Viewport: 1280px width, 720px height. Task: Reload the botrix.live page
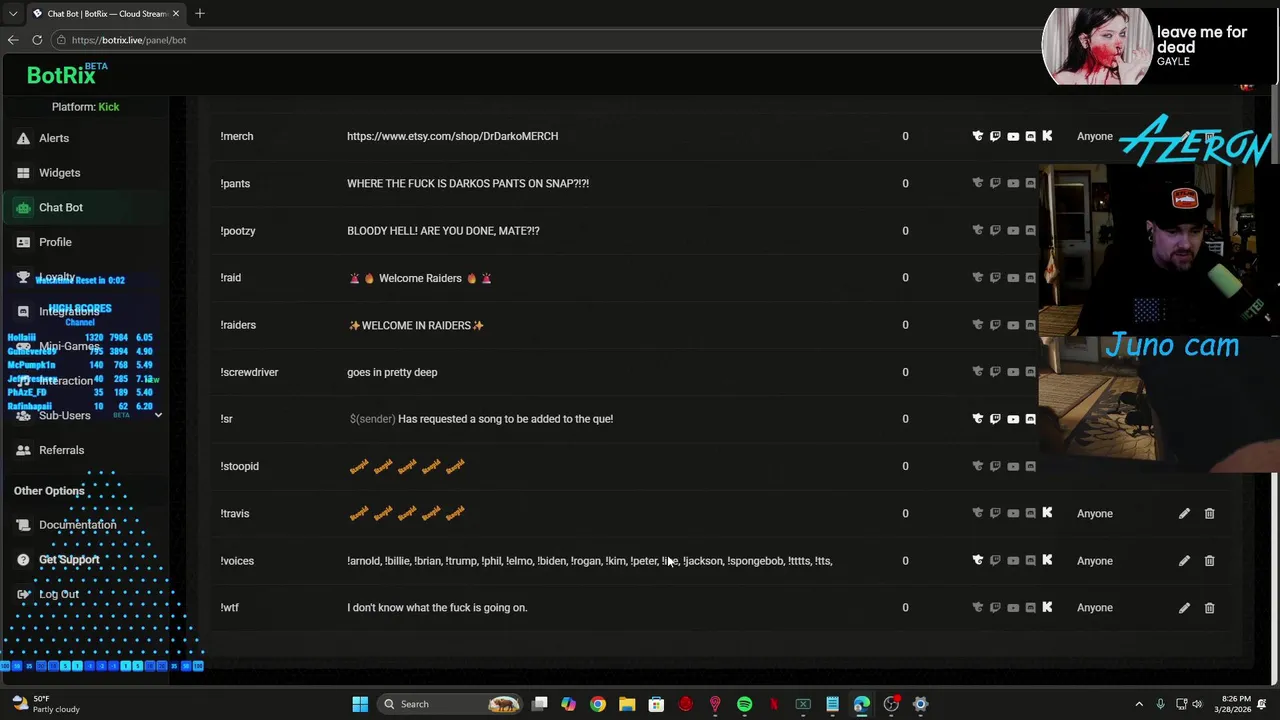coord(37,40)
